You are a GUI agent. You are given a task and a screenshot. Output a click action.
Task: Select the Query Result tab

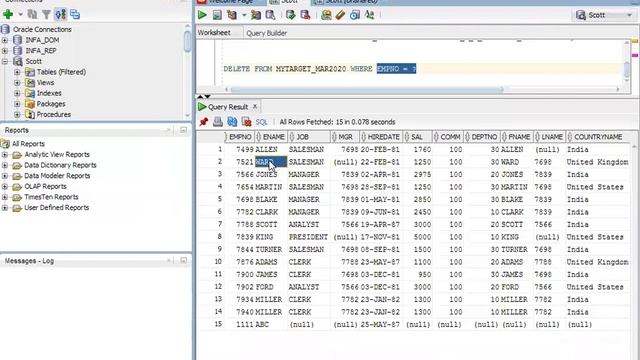pos(227,107)
